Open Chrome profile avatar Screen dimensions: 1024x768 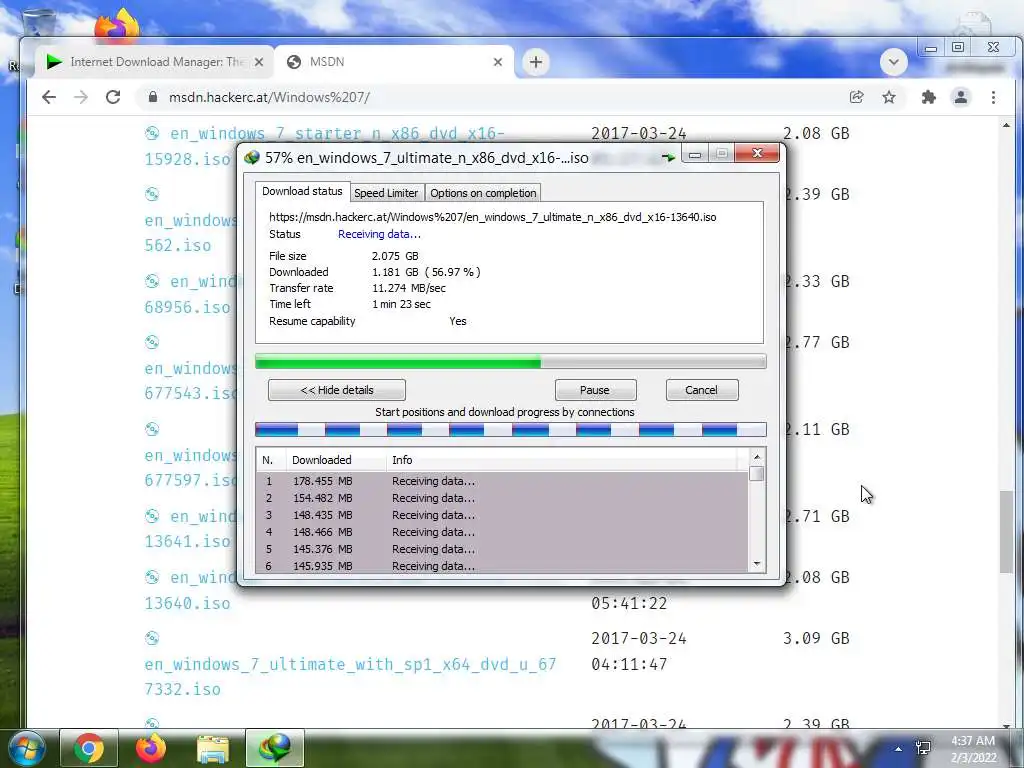click(x=961, y=97)
